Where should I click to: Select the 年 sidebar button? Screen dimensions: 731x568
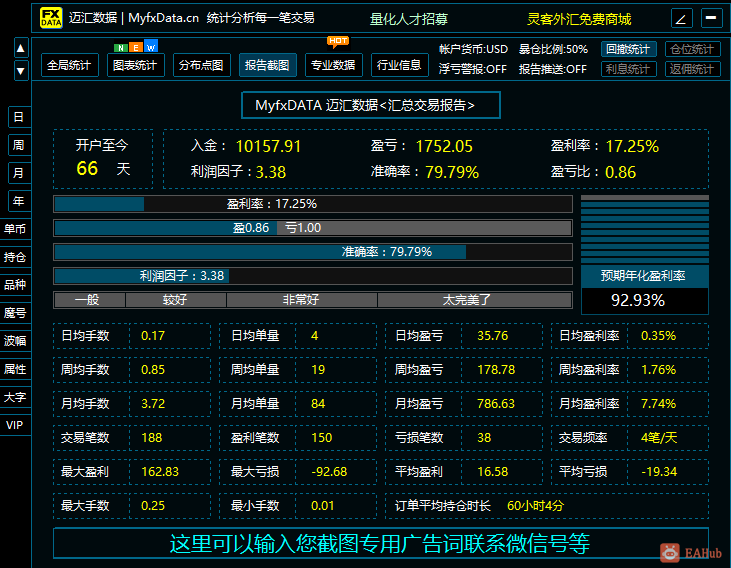click(x=19, y=201)
